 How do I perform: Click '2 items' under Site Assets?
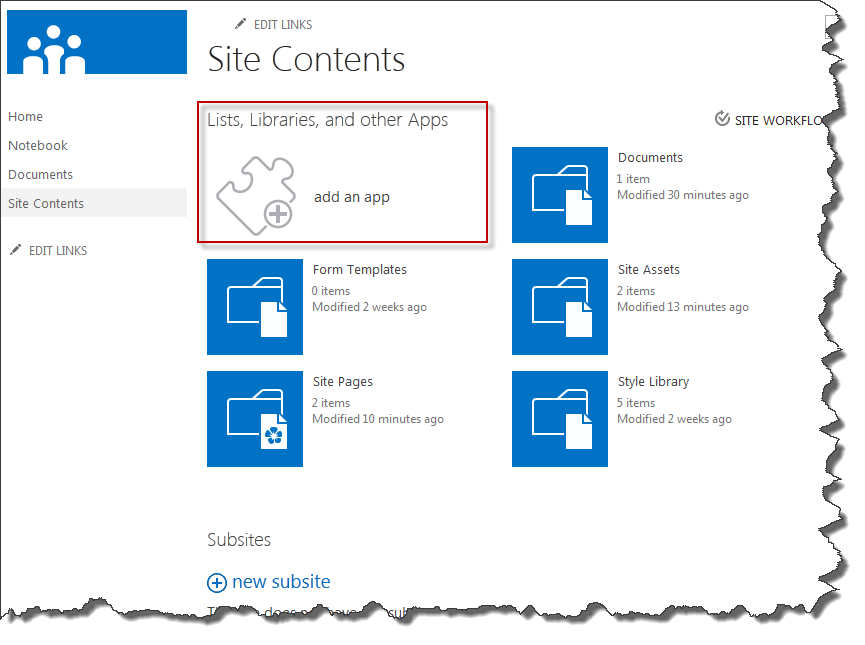pyautogui.click(x=636, y=291)
